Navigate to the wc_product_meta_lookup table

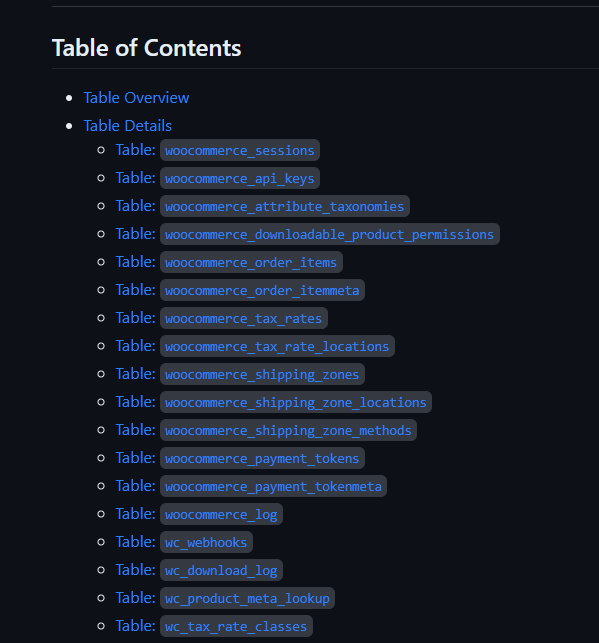[x=225, y=598]
